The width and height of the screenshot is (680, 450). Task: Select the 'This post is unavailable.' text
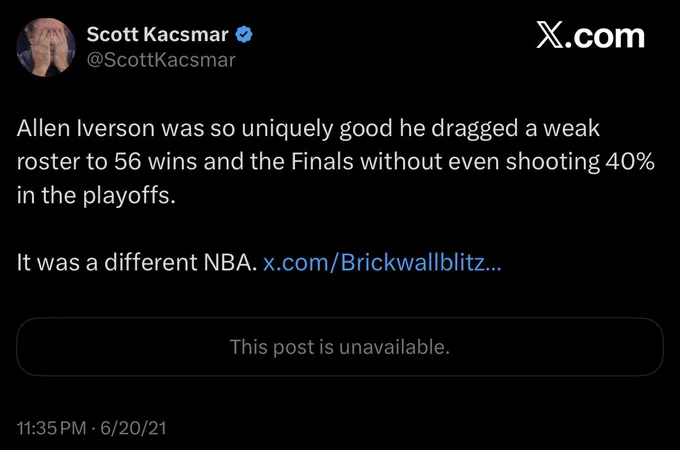(340, 347)
